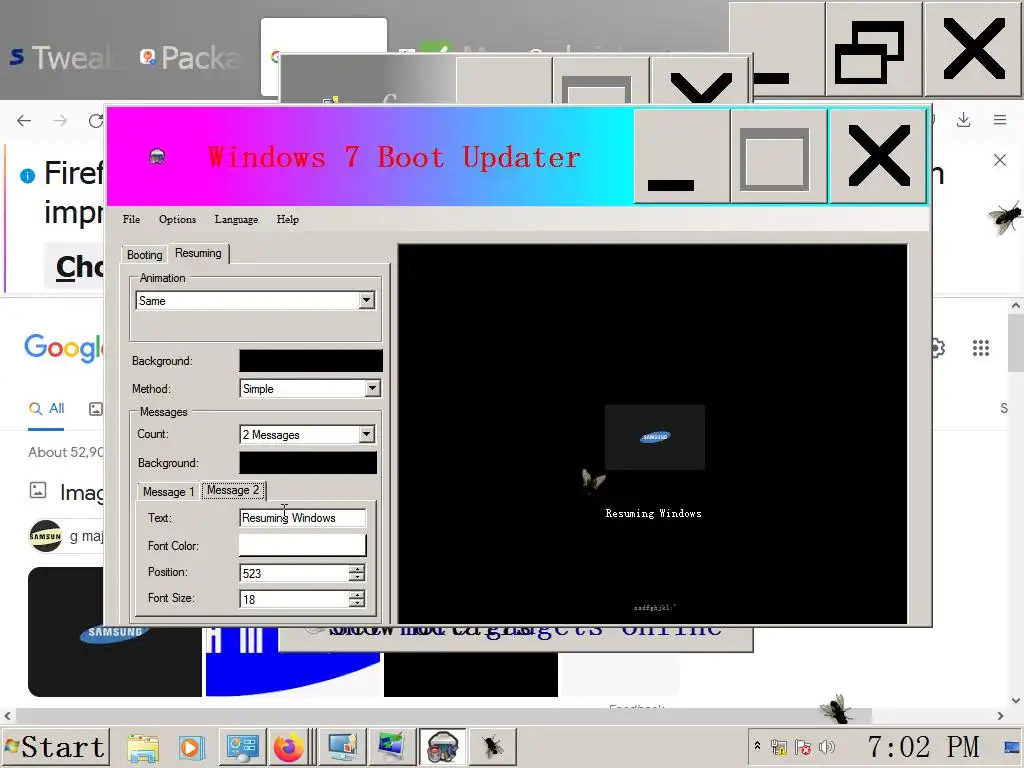Image resolution: width=1024 pixels, height=768 pixels.
Task: Open Google search settings gear
Action: [x=938, y=348]
